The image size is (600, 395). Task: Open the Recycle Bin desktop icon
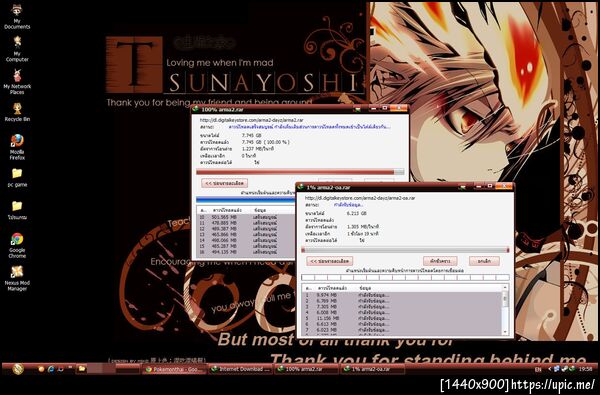17,112
